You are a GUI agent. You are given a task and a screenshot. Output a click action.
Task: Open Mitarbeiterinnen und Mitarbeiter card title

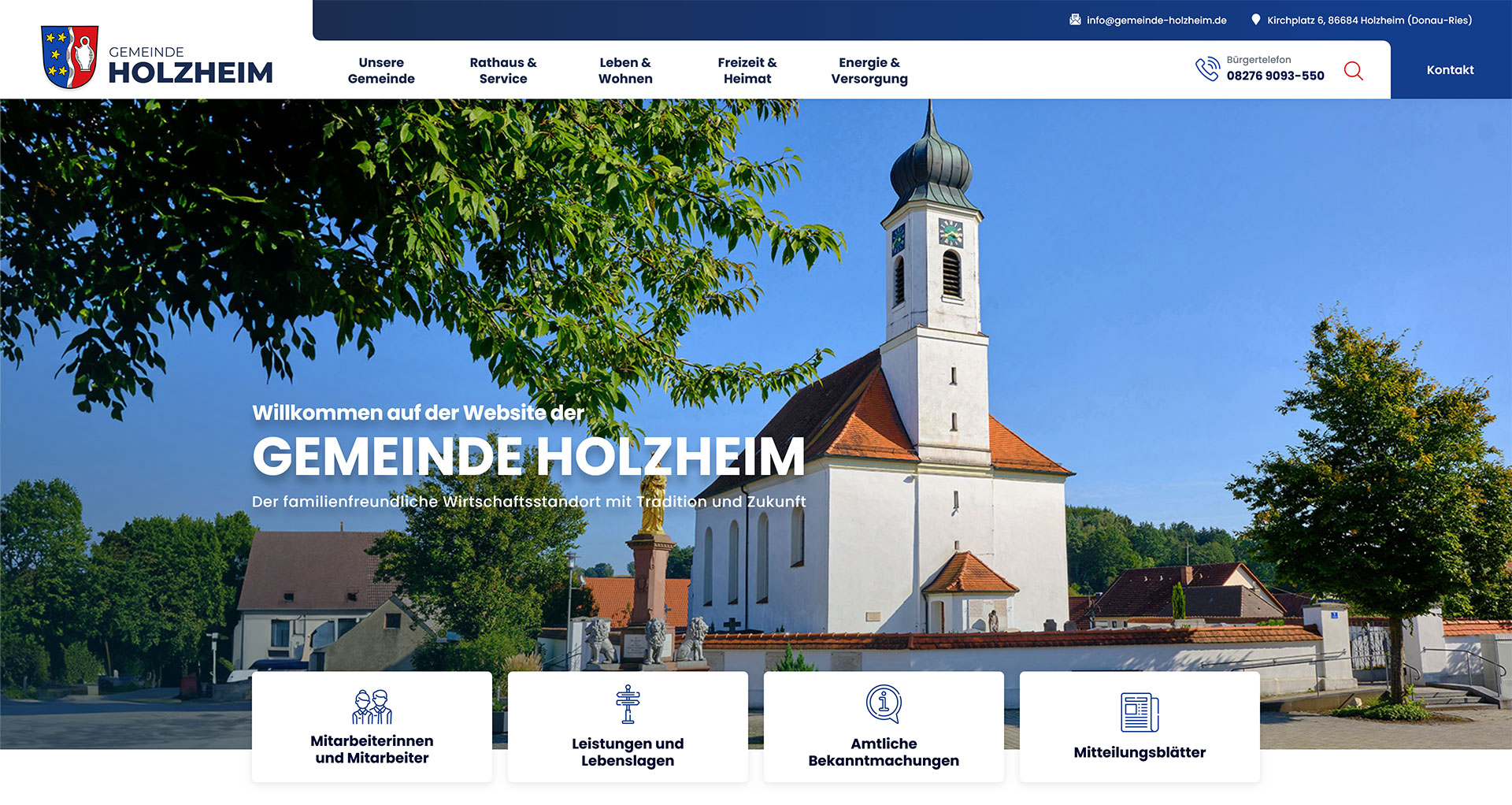(x=372, y=749)
